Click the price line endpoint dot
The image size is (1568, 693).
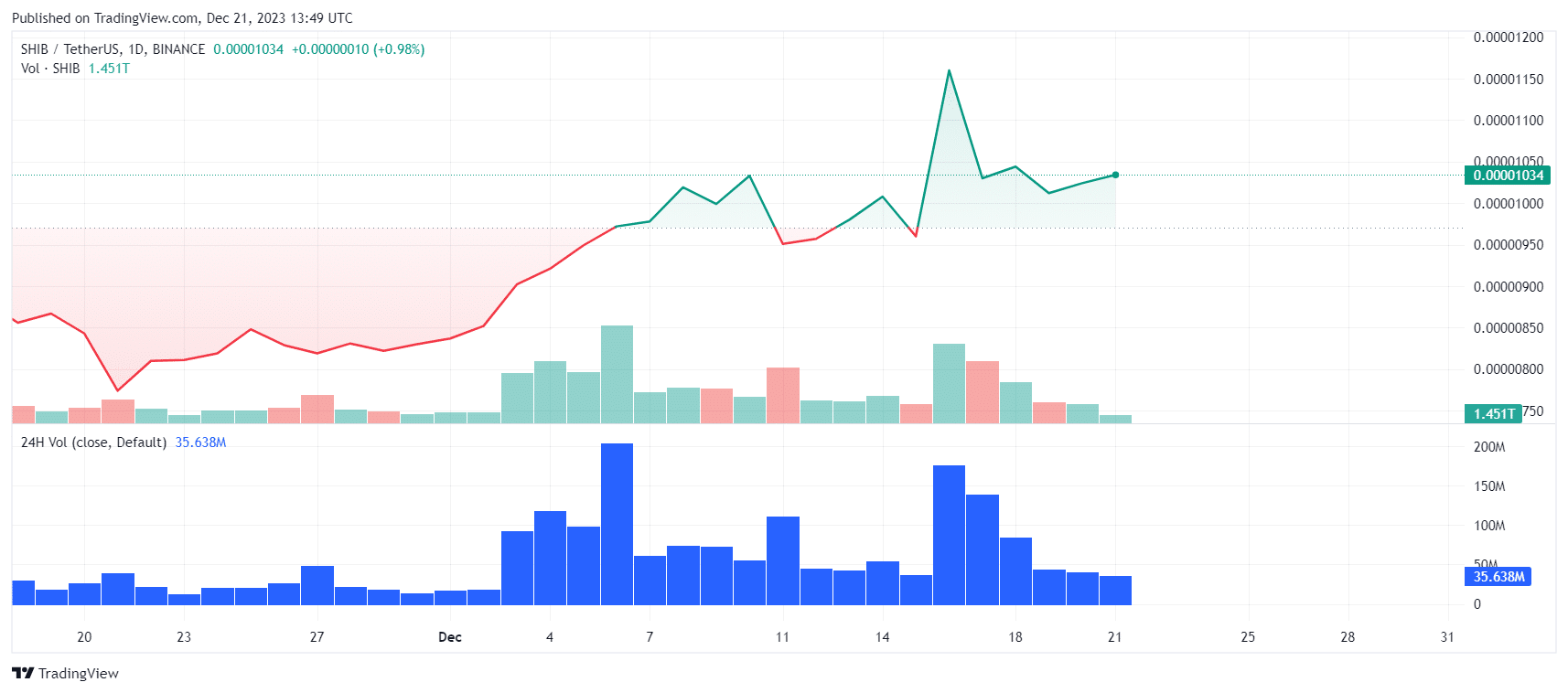coord(1115,175)
